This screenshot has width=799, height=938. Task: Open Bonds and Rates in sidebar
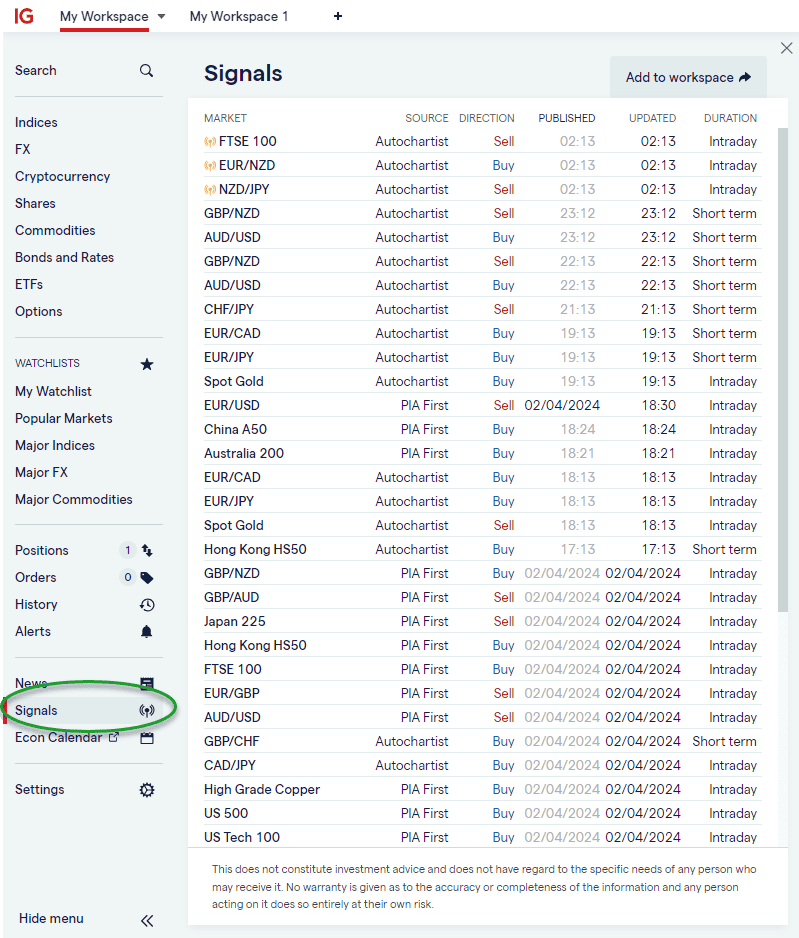coord(65,257)
